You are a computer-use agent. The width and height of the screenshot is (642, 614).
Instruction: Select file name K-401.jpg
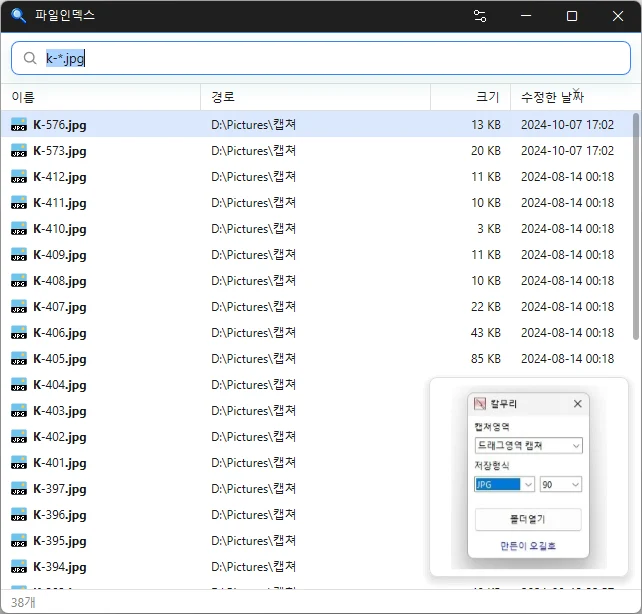[60, 463]
